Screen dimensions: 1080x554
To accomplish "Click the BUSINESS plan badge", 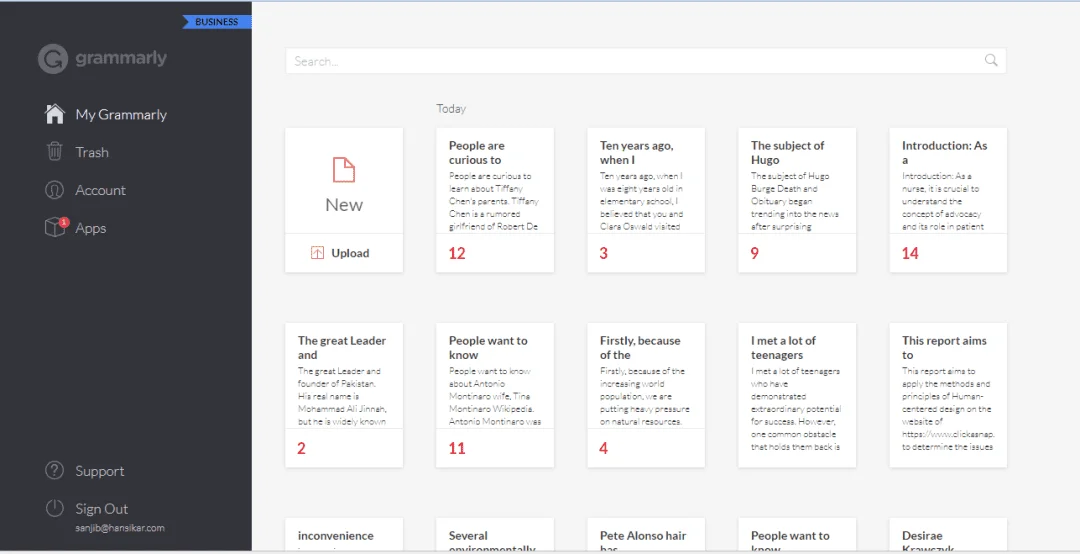I will [217, 22].
